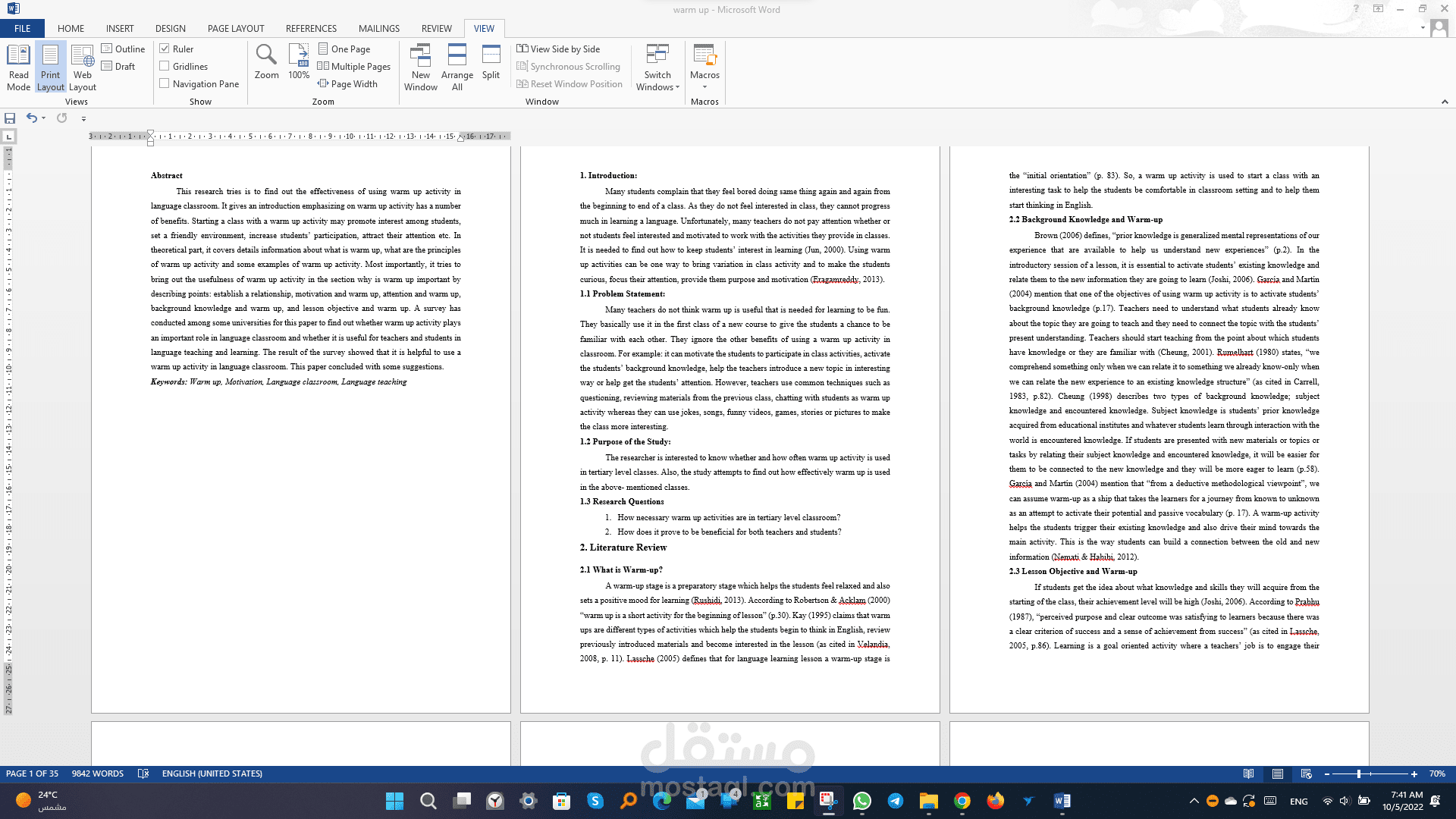
Task: Open the Undo history dropdown arrow
Action: coord(43,118)
